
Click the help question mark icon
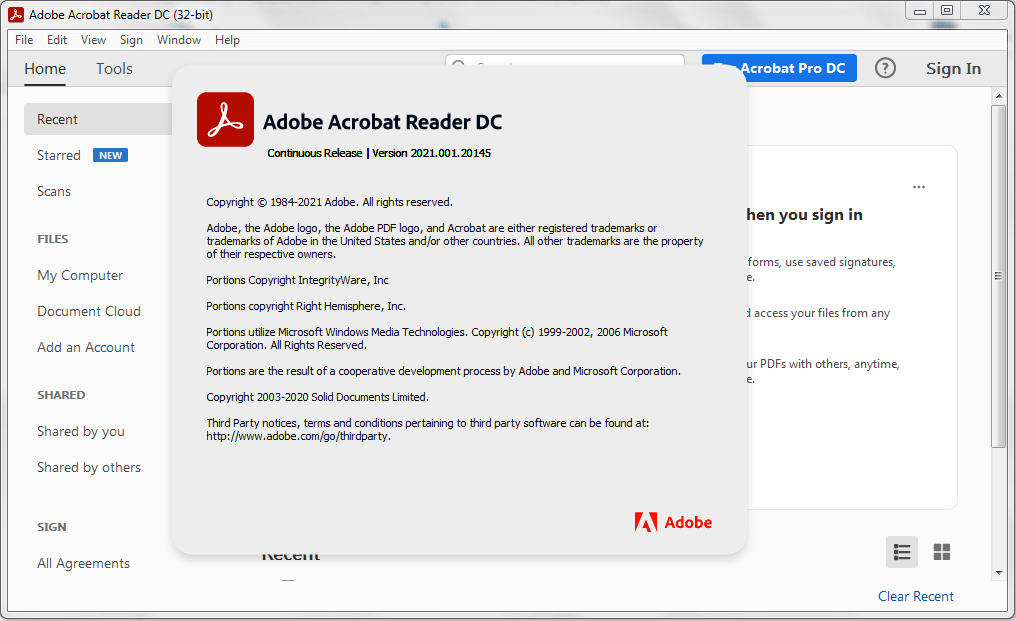coord(885,68)
